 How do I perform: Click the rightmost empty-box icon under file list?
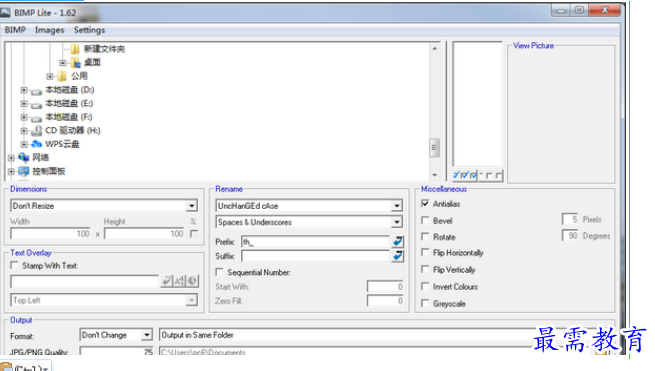[x=499, y=175]
